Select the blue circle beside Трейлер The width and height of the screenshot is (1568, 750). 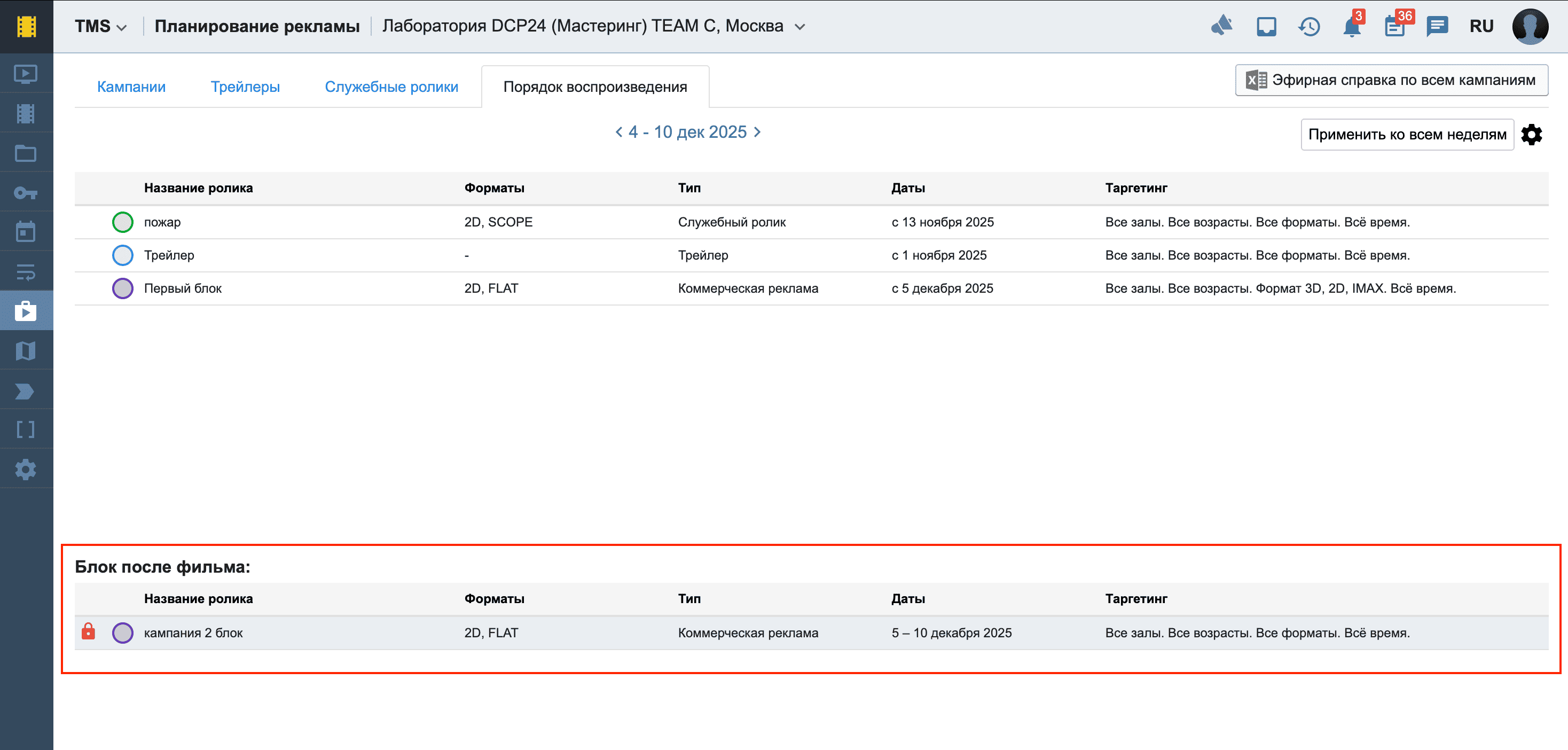[122, 255]
